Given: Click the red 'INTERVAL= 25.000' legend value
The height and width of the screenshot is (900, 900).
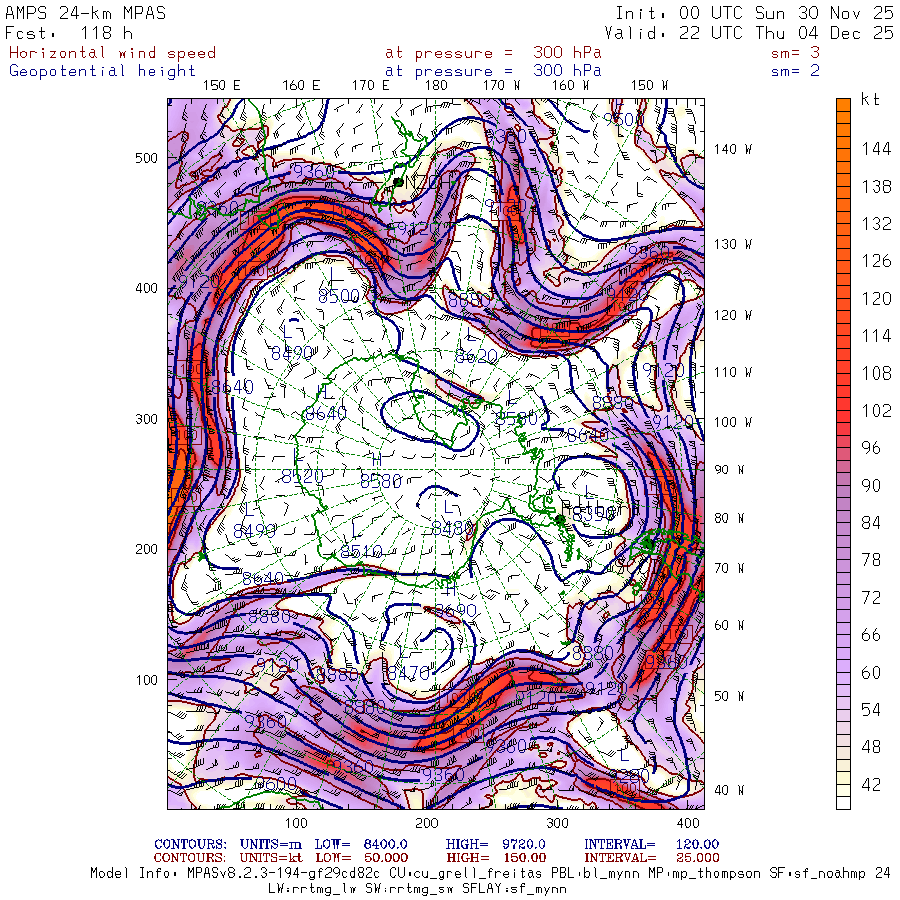Looking at the screenshot, I should [x=651, y=858].
